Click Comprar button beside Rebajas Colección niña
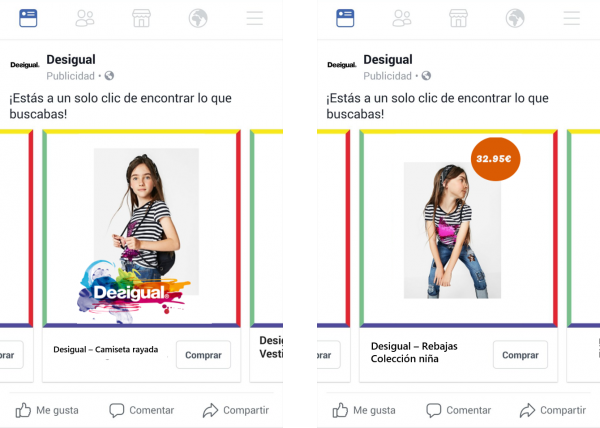 coord(520,355)
